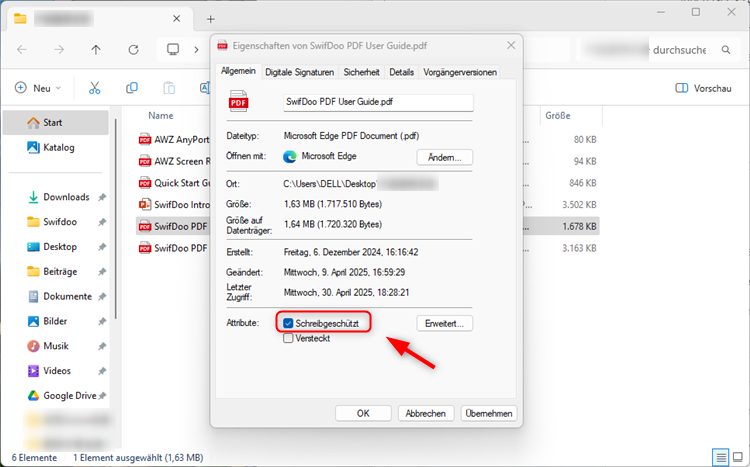Click the PC monitor icon in address bar

click(x=173, y=49)
